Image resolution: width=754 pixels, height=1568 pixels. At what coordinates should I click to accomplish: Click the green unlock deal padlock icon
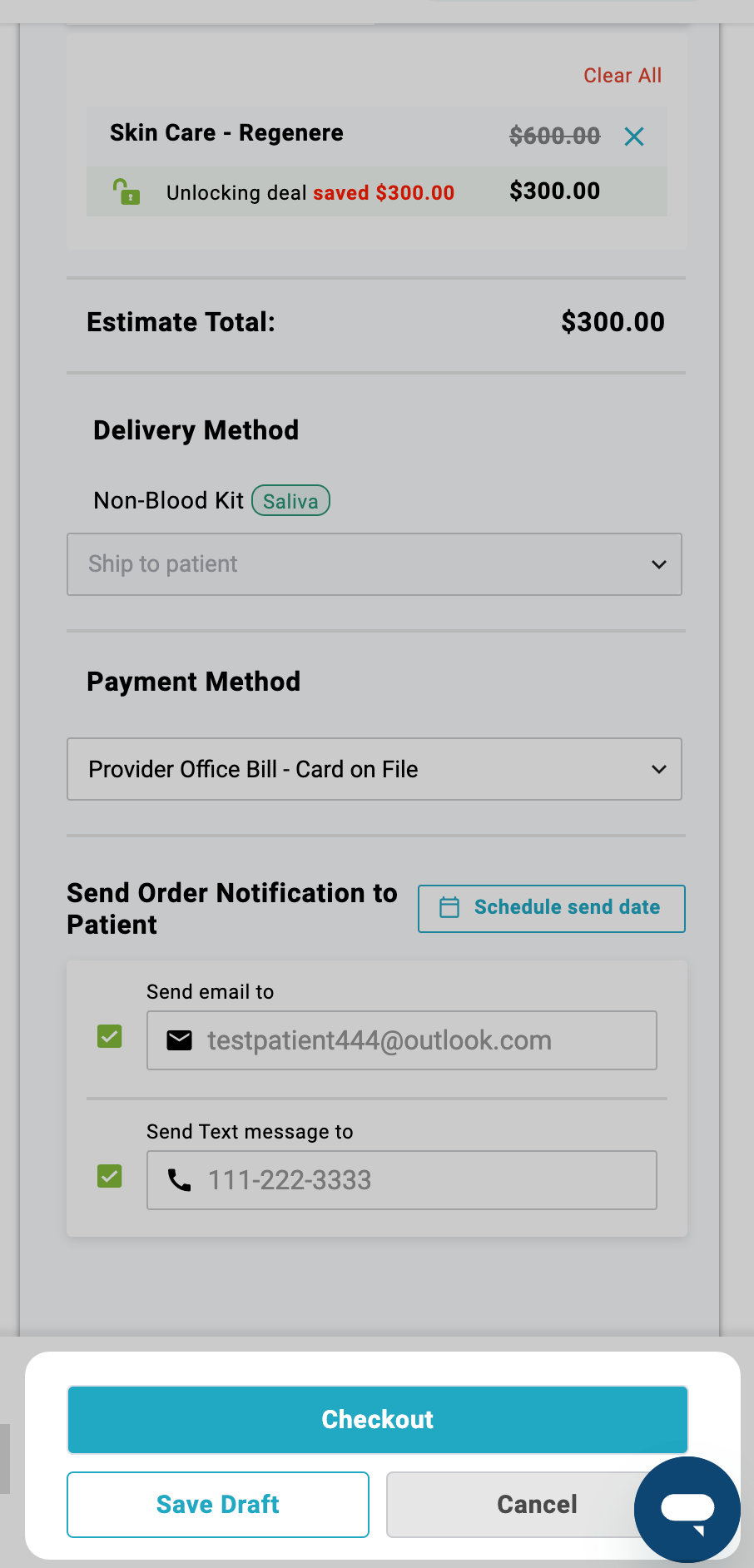pos(126,191)
